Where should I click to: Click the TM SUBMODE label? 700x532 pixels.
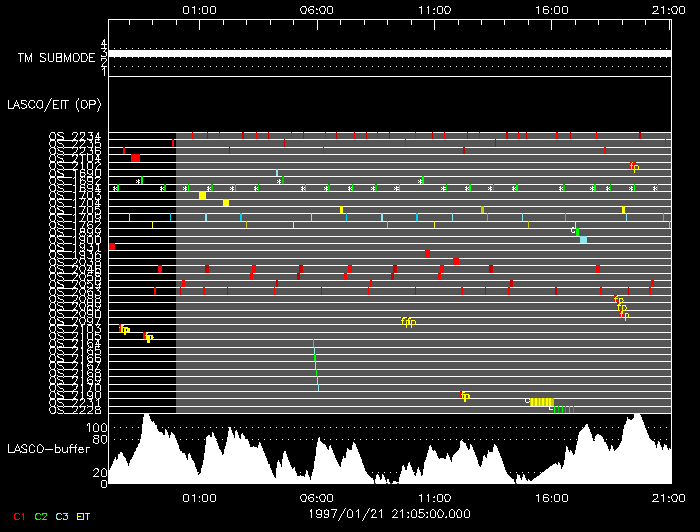click(56, 58)
